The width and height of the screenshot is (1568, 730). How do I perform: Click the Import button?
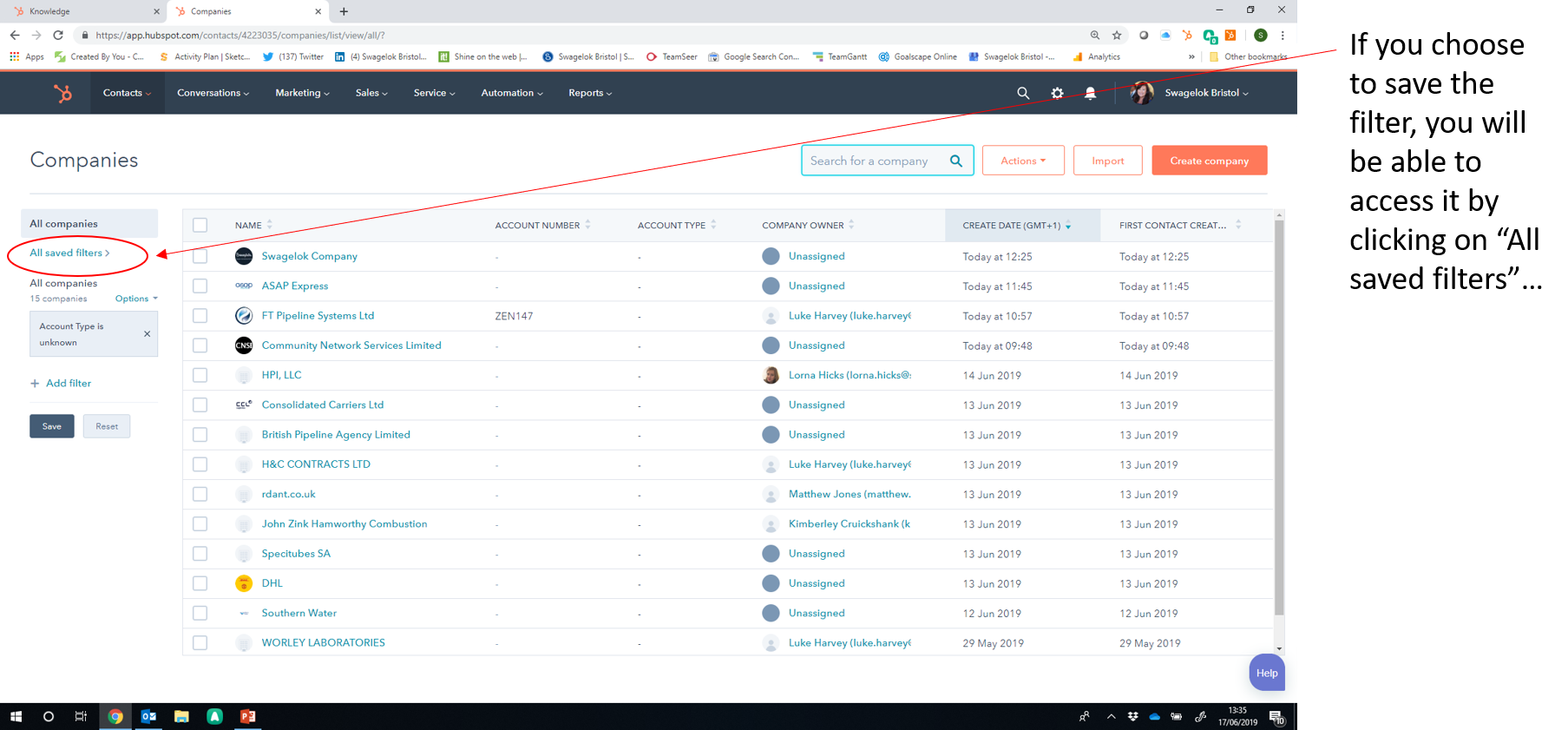pyautogui.click(x=1108, y=161)
